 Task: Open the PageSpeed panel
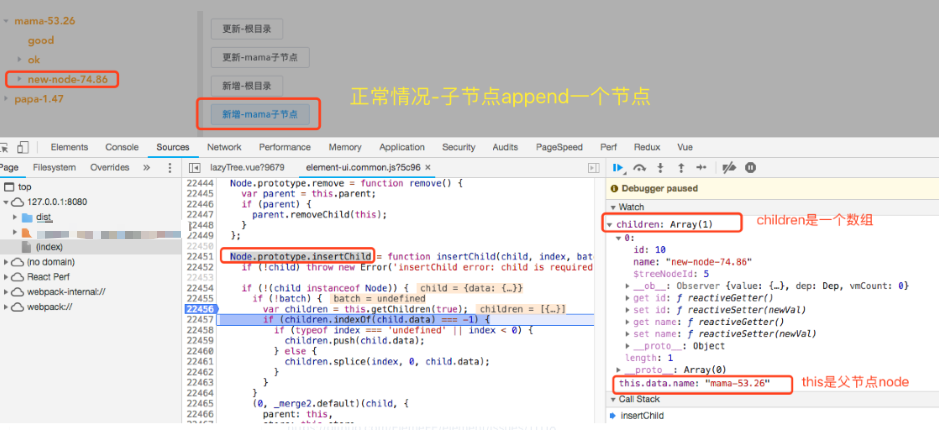click(x=559, y=147)
